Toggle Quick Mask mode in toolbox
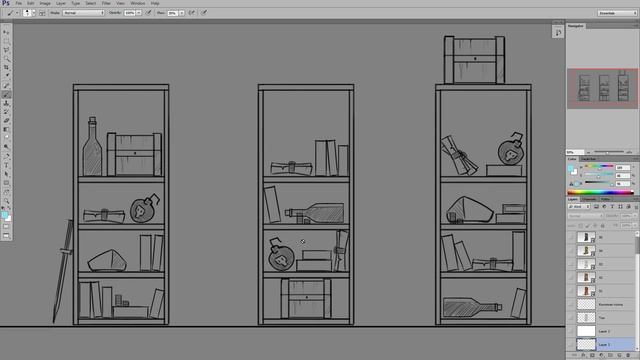Screen dimensions: 640x360 6,227
